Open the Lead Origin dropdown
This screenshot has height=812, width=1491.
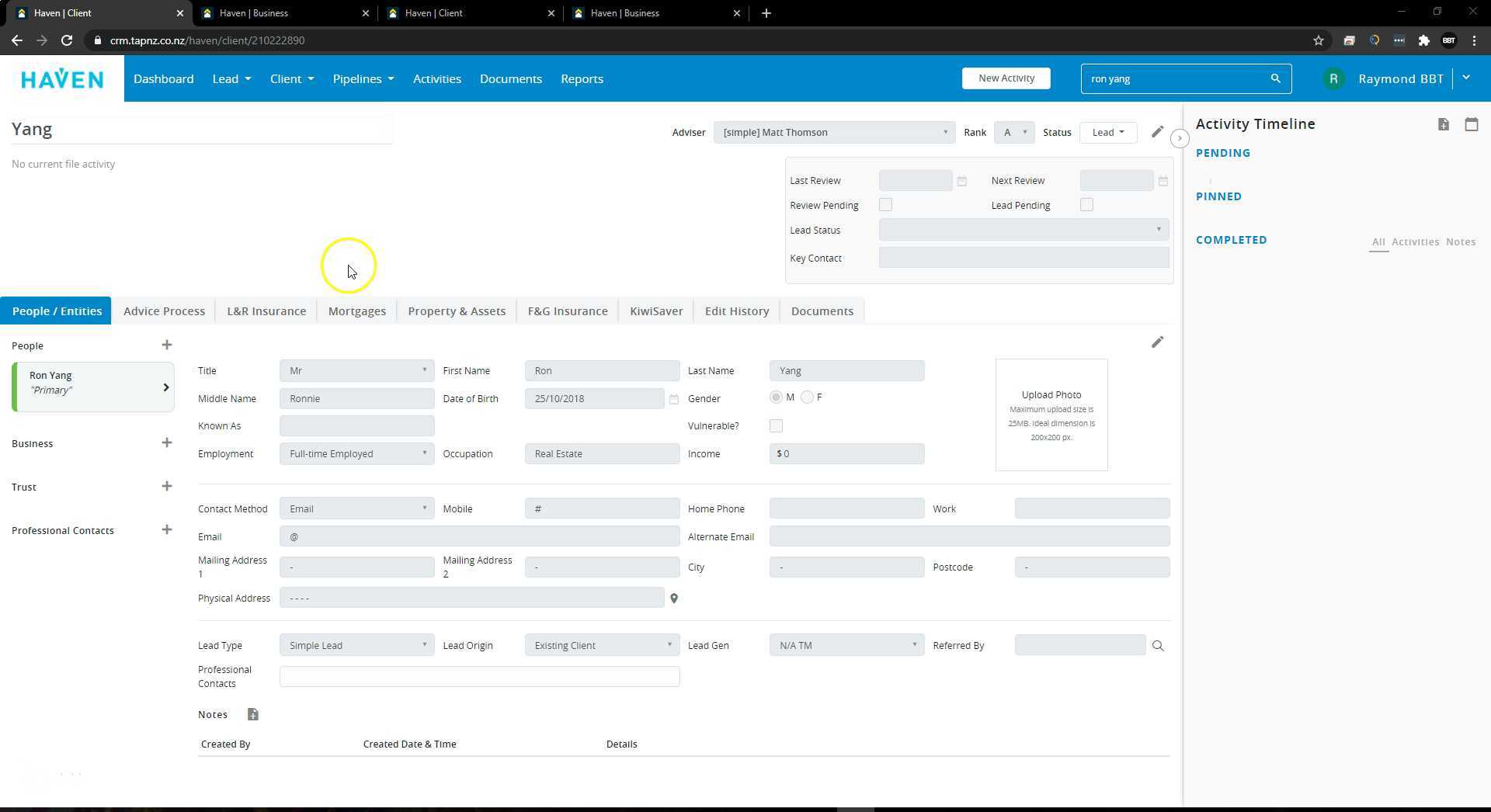(602, 646)
